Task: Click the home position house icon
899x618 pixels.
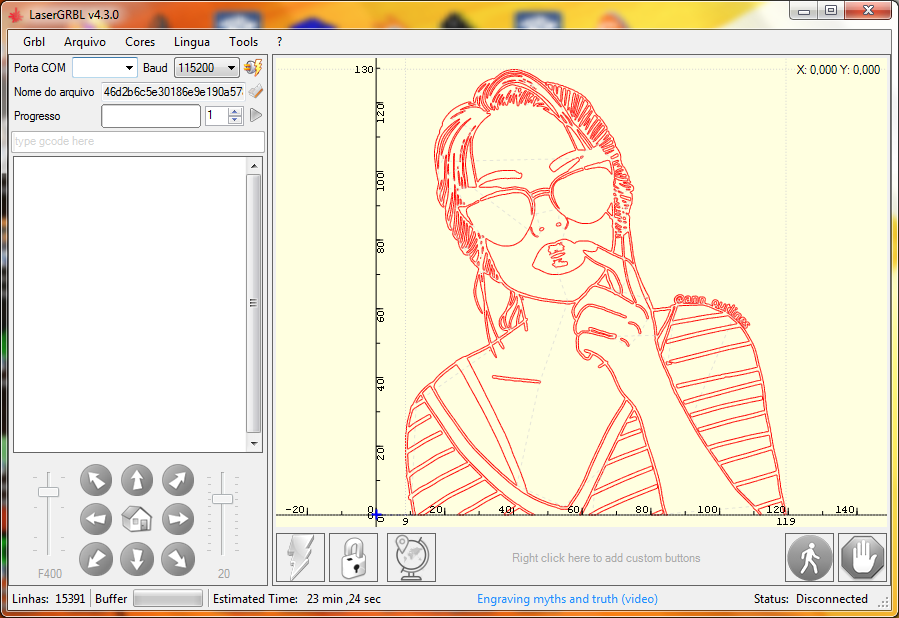Action: [137, 519]
